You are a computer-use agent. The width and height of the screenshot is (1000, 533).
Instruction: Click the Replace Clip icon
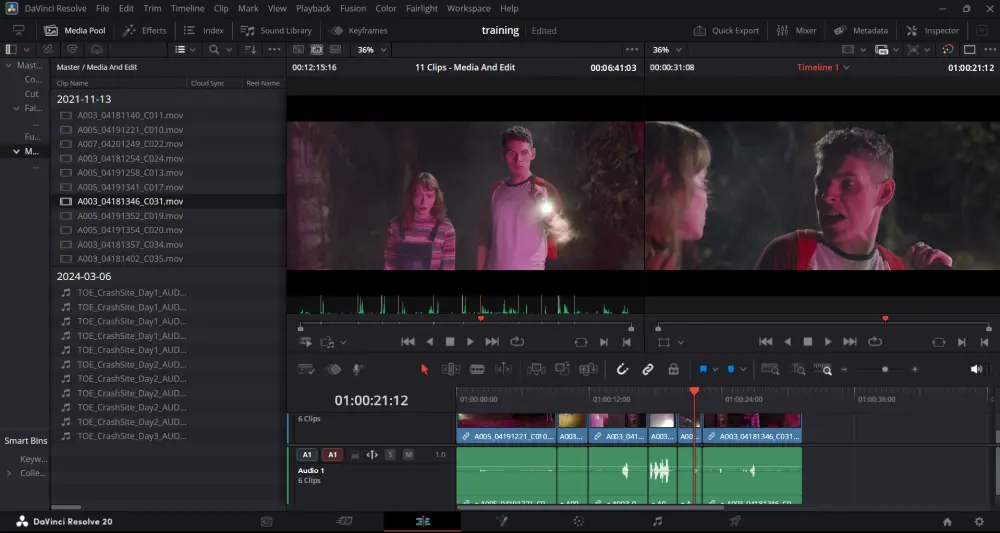(588, 369)
